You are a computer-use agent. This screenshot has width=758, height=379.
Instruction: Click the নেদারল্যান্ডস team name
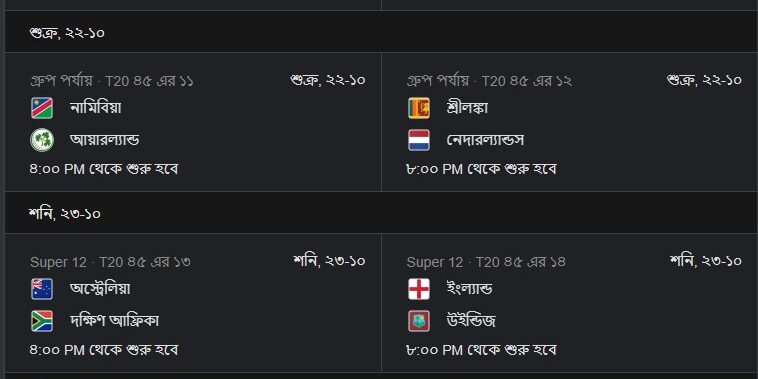(485, 140)
